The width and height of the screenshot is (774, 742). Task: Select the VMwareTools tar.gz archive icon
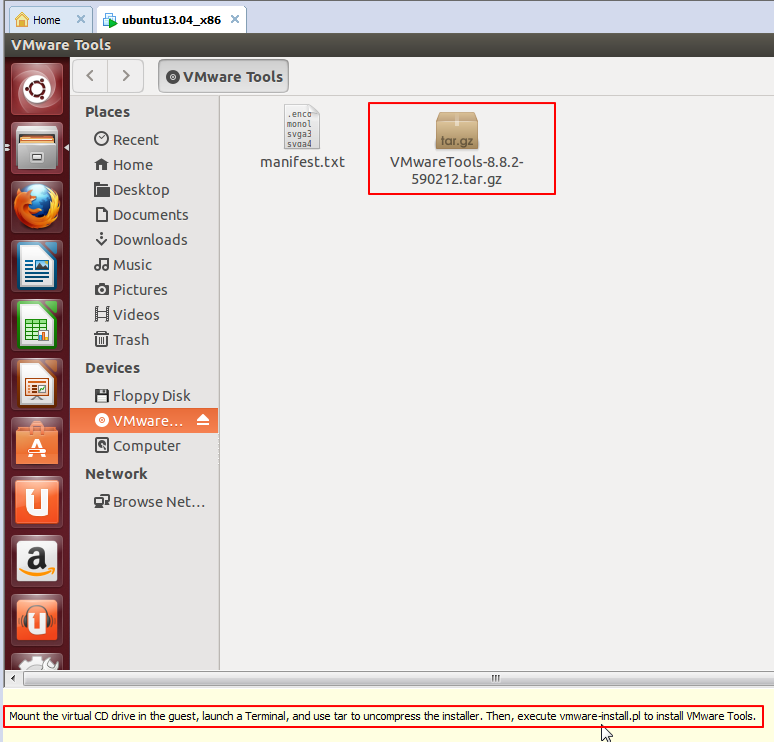(x=457, y=130)
